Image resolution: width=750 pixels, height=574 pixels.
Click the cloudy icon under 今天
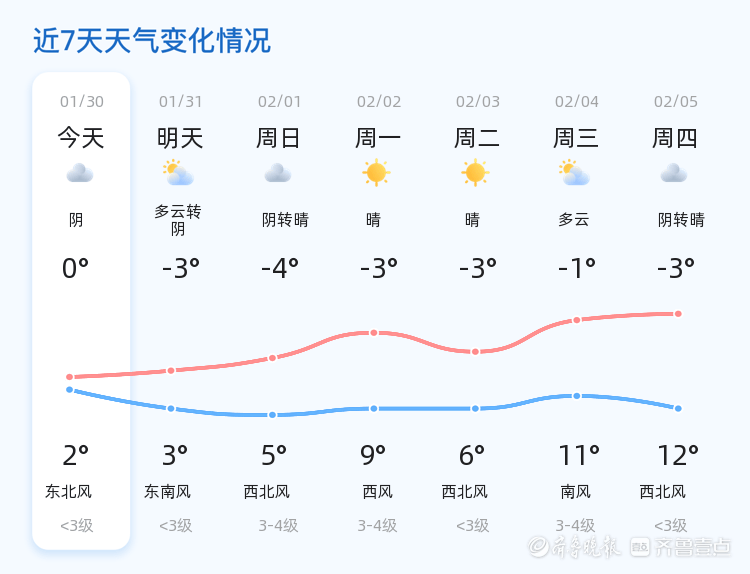click(x=80, y=173)
